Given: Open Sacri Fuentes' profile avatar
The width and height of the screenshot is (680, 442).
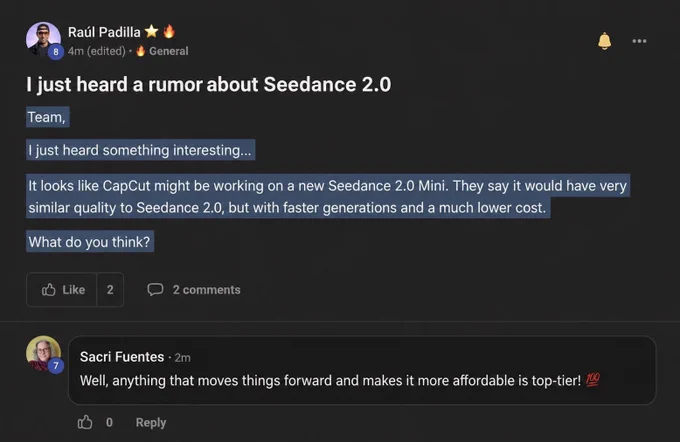Looking at the screenshot, I should pyautogui.click(x=43, y=353).
